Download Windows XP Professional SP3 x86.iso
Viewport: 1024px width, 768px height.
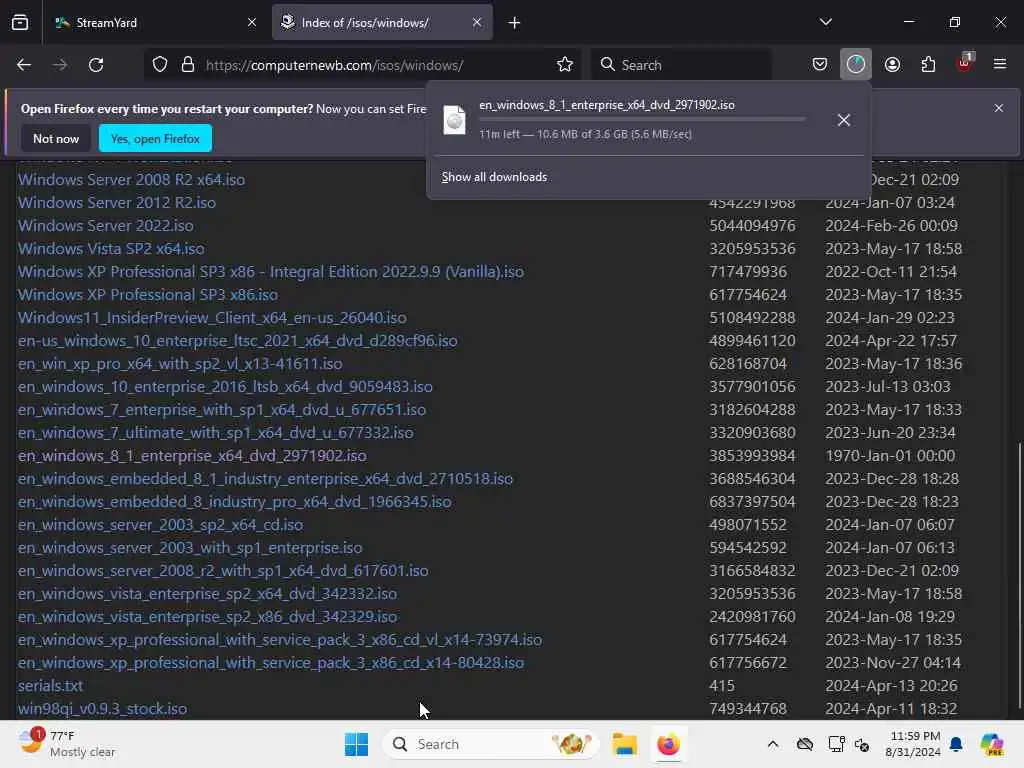[148, 295]
